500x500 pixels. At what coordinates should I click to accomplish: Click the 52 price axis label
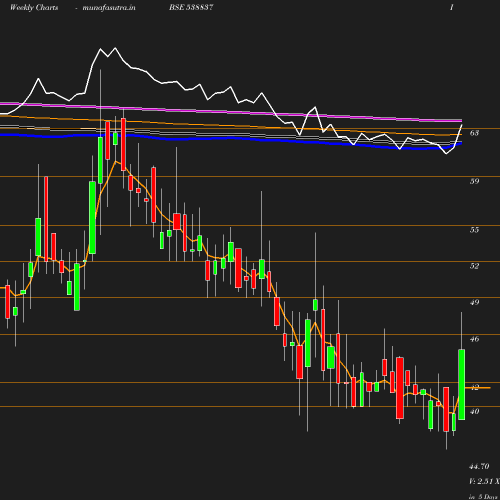coord(474,266)
